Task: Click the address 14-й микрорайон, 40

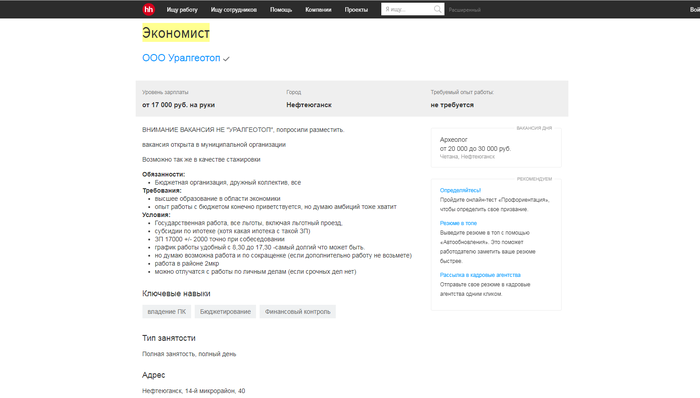Action: [215, 391]
